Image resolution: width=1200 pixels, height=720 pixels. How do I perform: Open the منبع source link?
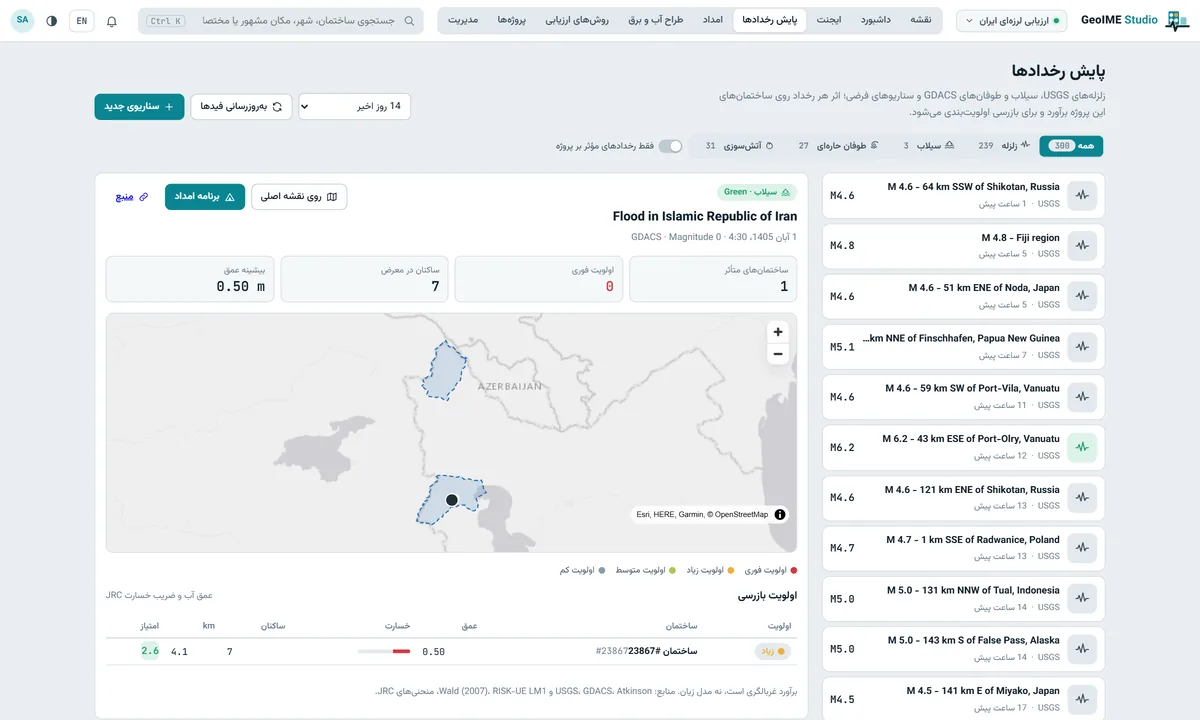[131, 197]
